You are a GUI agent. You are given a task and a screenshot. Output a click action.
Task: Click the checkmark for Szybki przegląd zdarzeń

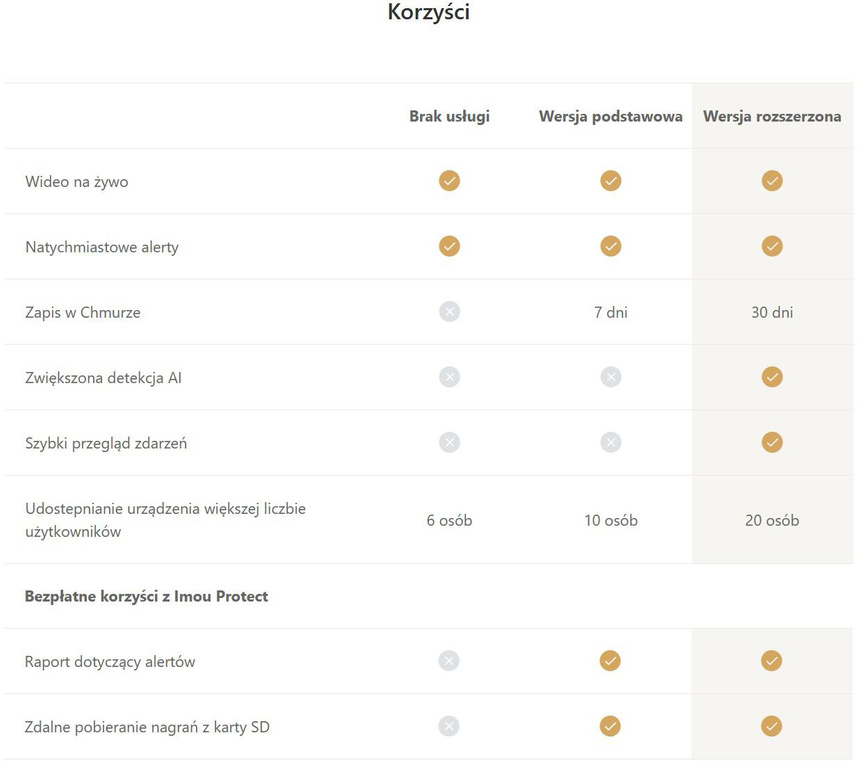pyautogui.click(x=772, y=442)
